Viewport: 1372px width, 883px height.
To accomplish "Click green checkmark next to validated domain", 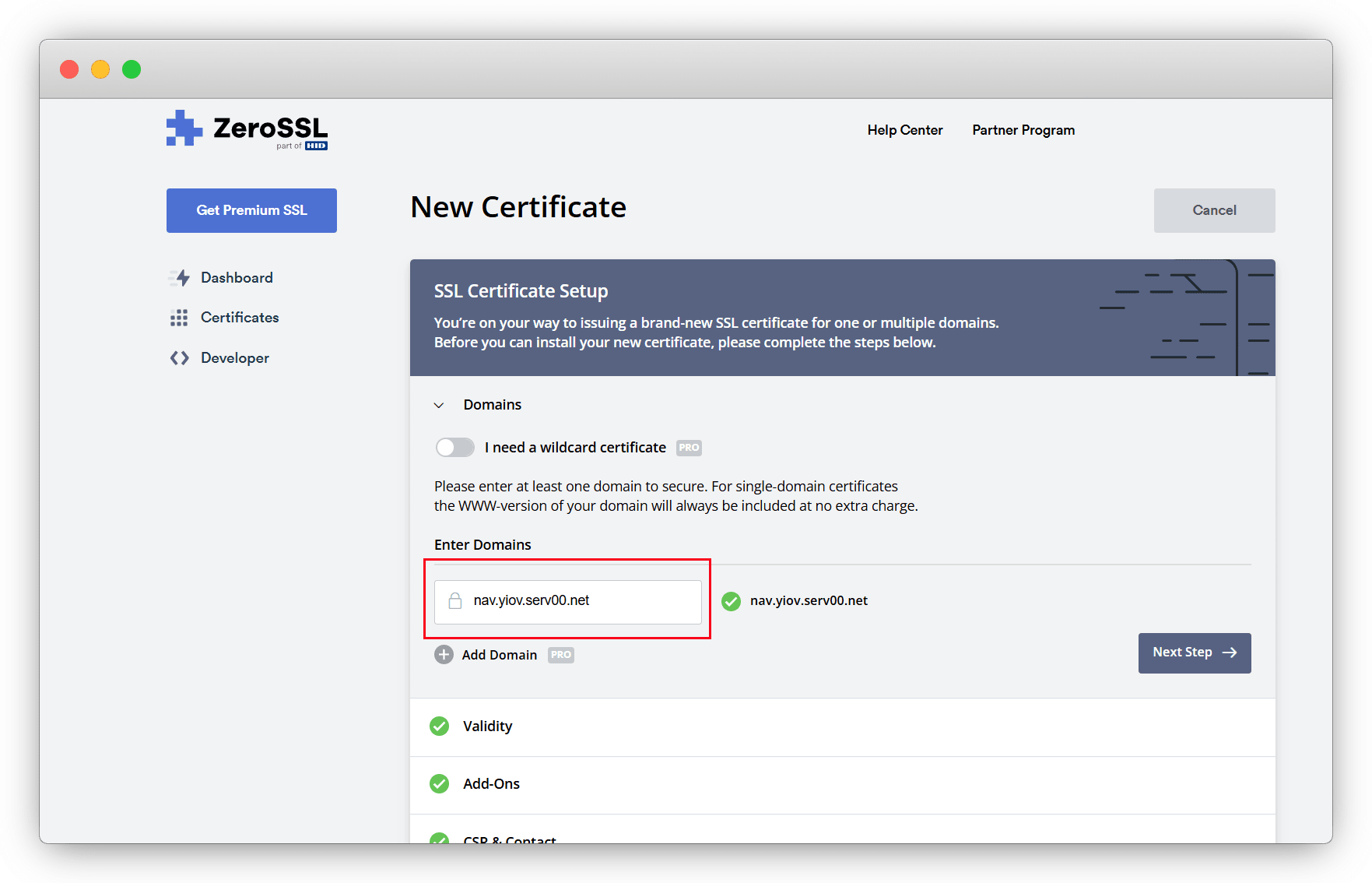I will pyautogui.click(x=731, y=601).
